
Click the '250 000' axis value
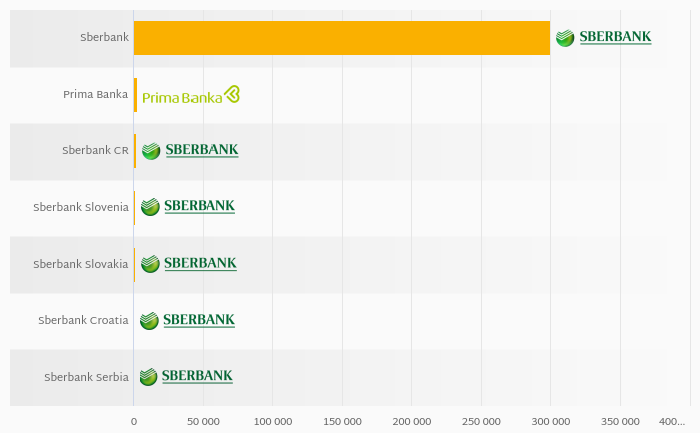pyautogui.click(x=481, y=421)
